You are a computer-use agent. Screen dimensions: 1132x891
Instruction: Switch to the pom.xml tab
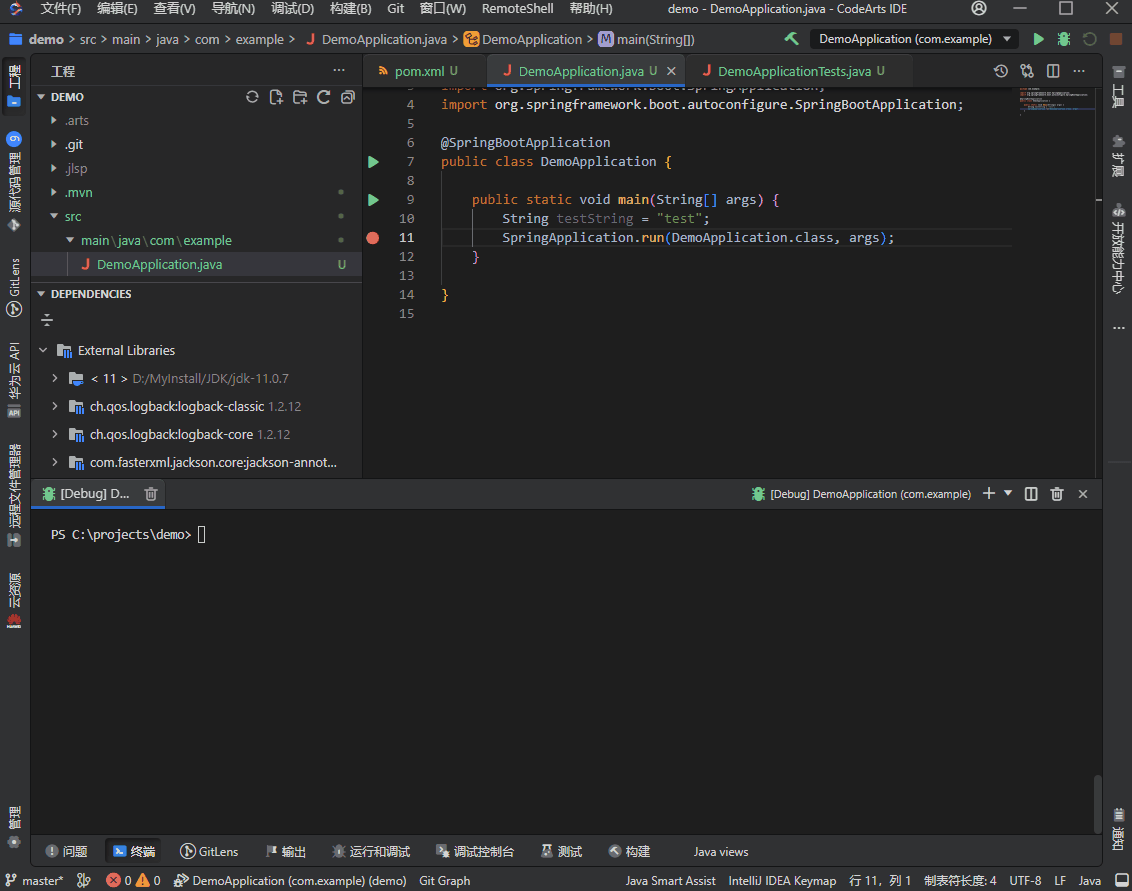pyautogui.click(x=419, y=71)
